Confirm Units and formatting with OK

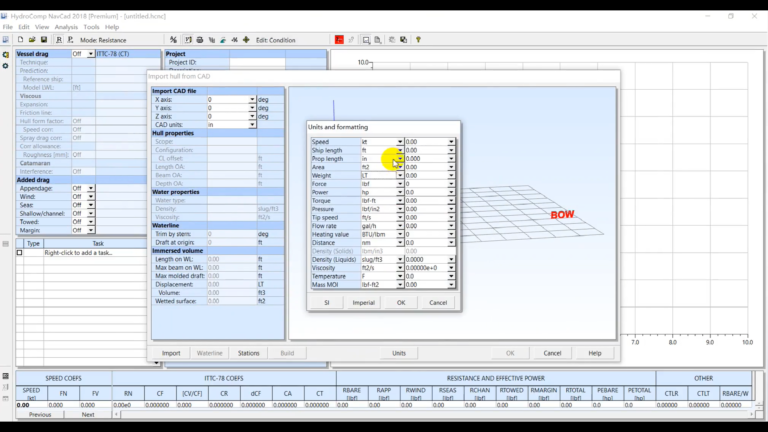(401, 303)
